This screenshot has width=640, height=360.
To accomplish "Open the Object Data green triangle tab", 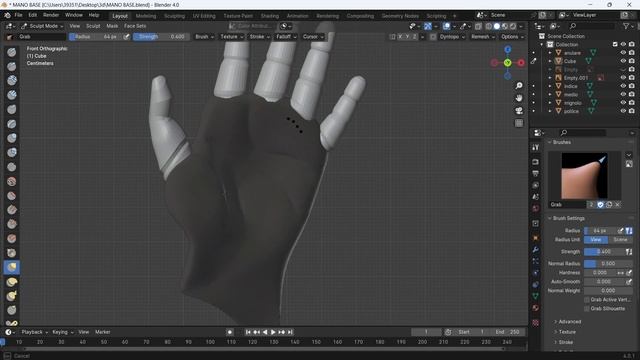I will [x=536, y=296].
